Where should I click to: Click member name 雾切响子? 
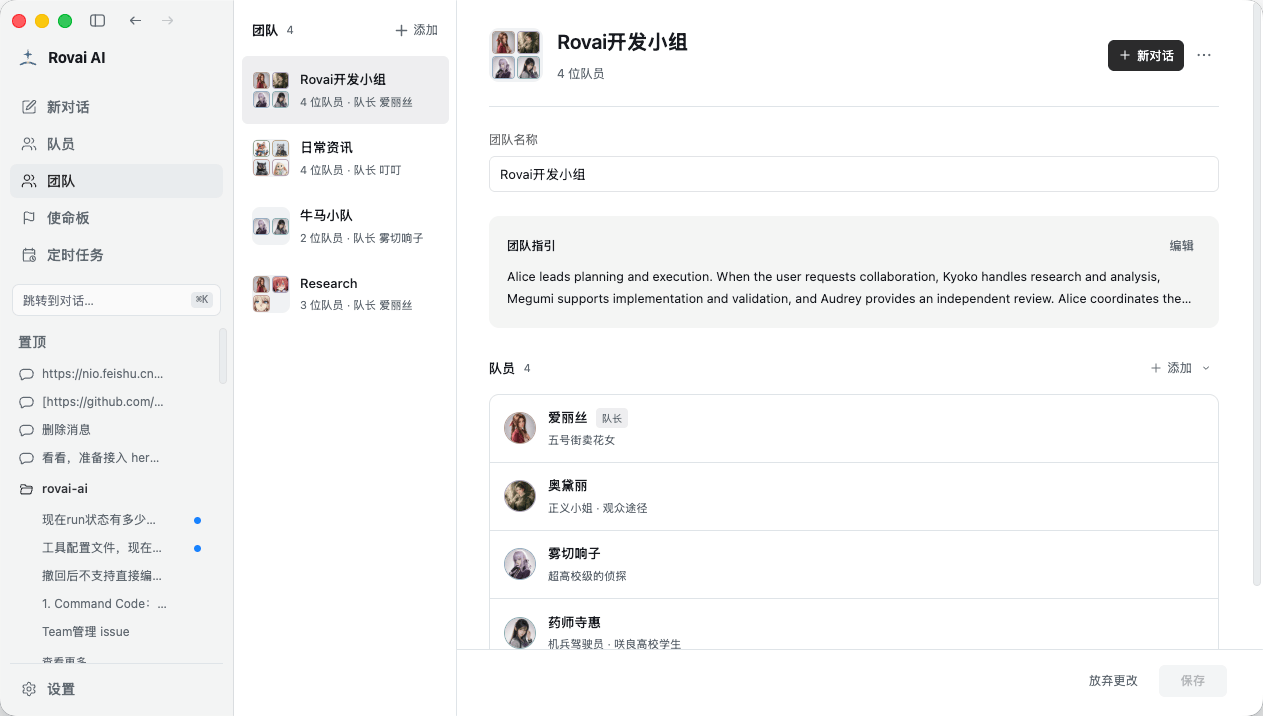(574, 554)
